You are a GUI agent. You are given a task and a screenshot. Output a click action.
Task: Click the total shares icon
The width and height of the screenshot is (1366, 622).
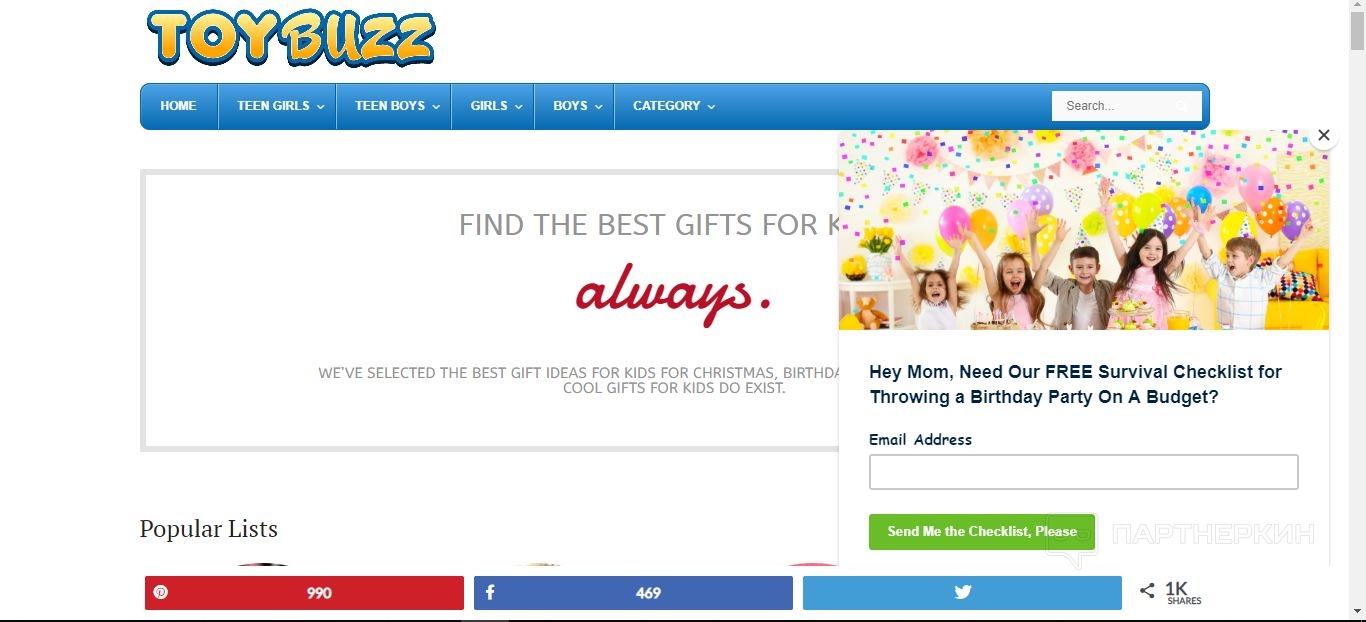click(x=1147, y=591)
